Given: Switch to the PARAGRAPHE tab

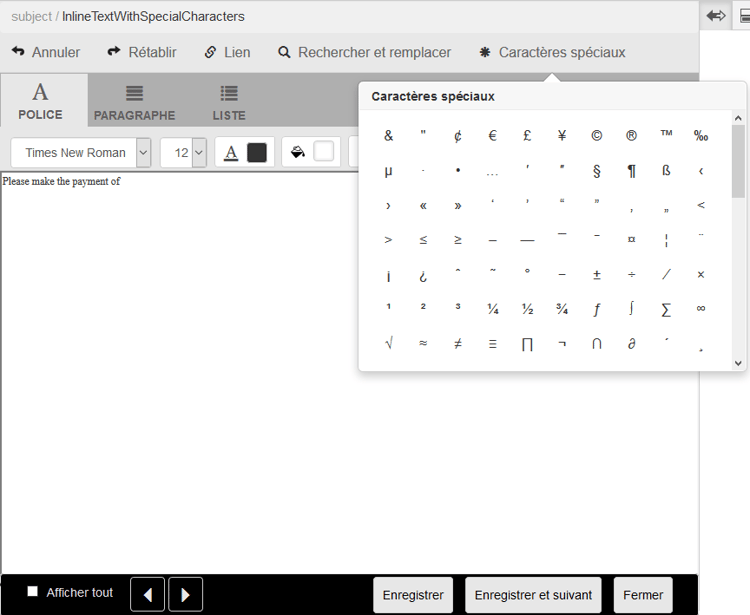Looking at the screenshot, I should (x=134, y=102).
